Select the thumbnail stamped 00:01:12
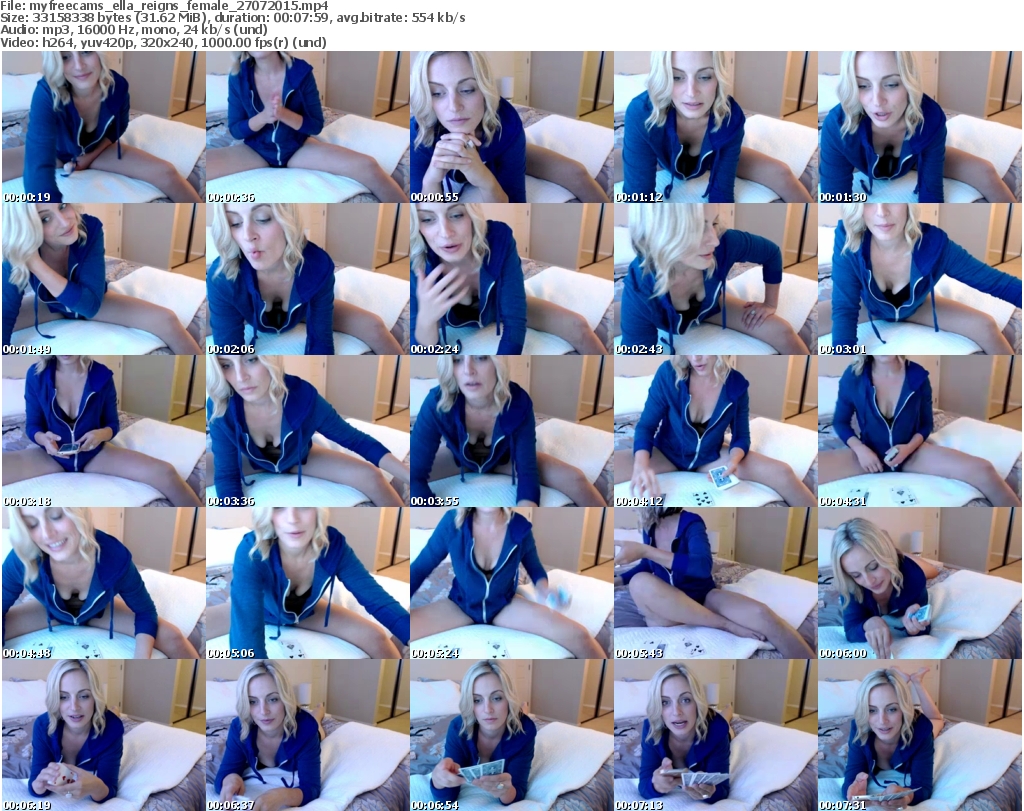 point(715,127)
